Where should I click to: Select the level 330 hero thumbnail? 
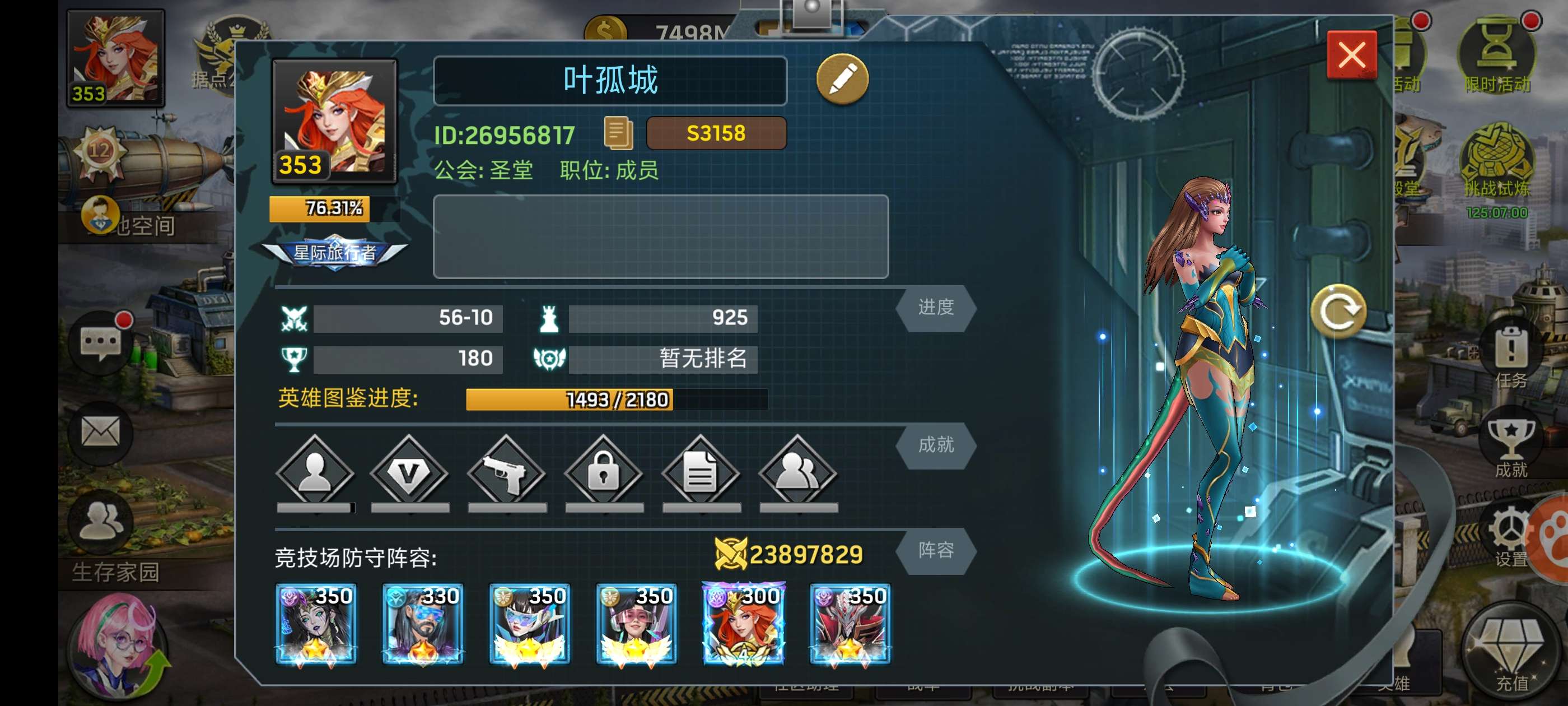[422, 623]
